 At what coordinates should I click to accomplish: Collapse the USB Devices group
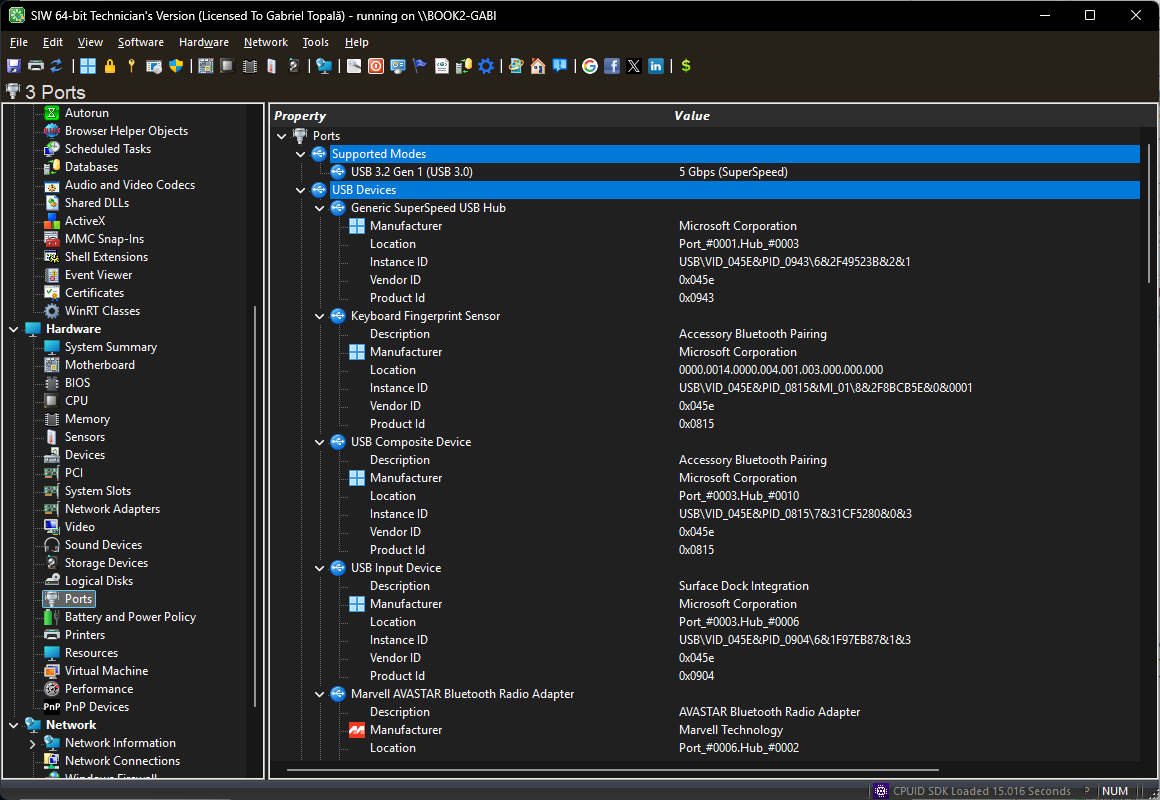[300, 190]
